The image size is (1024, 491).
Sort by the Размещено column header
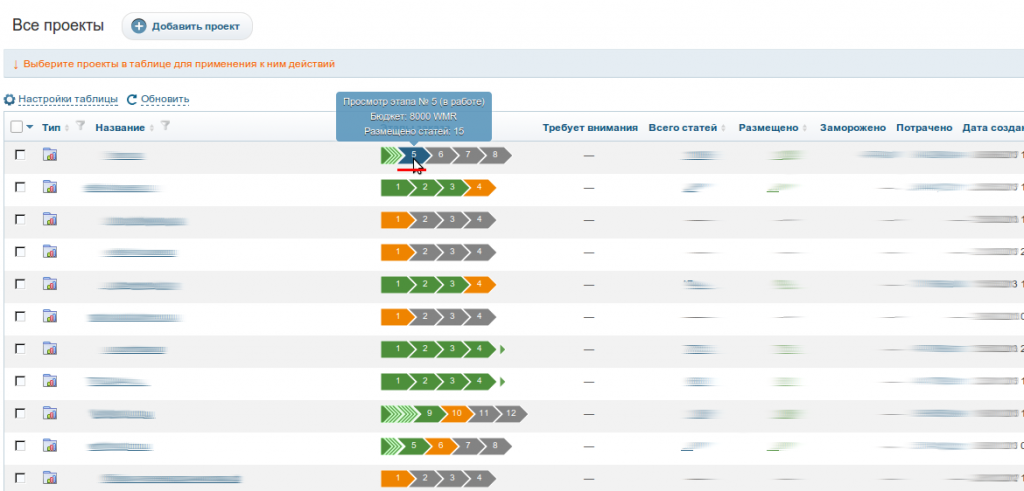769,127
